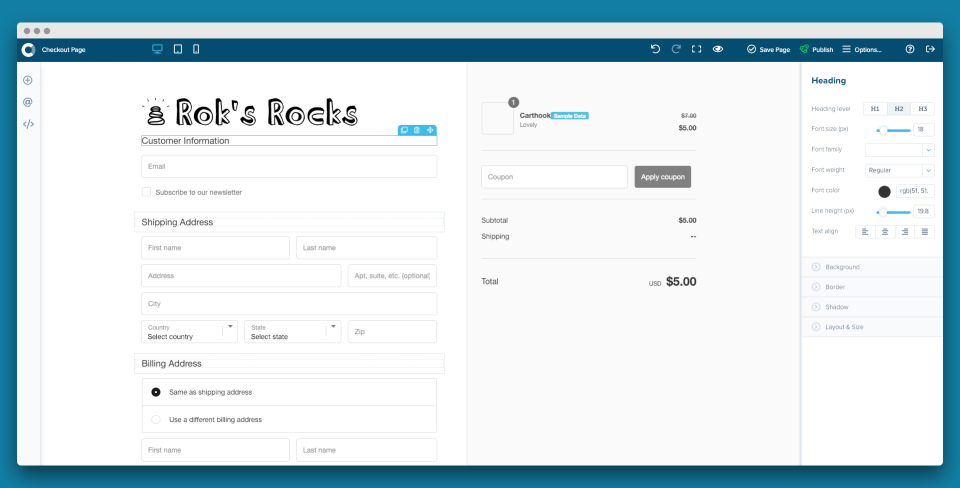
Task: Click the Carthook product thumbnail
Action: [x=497, y=118]
